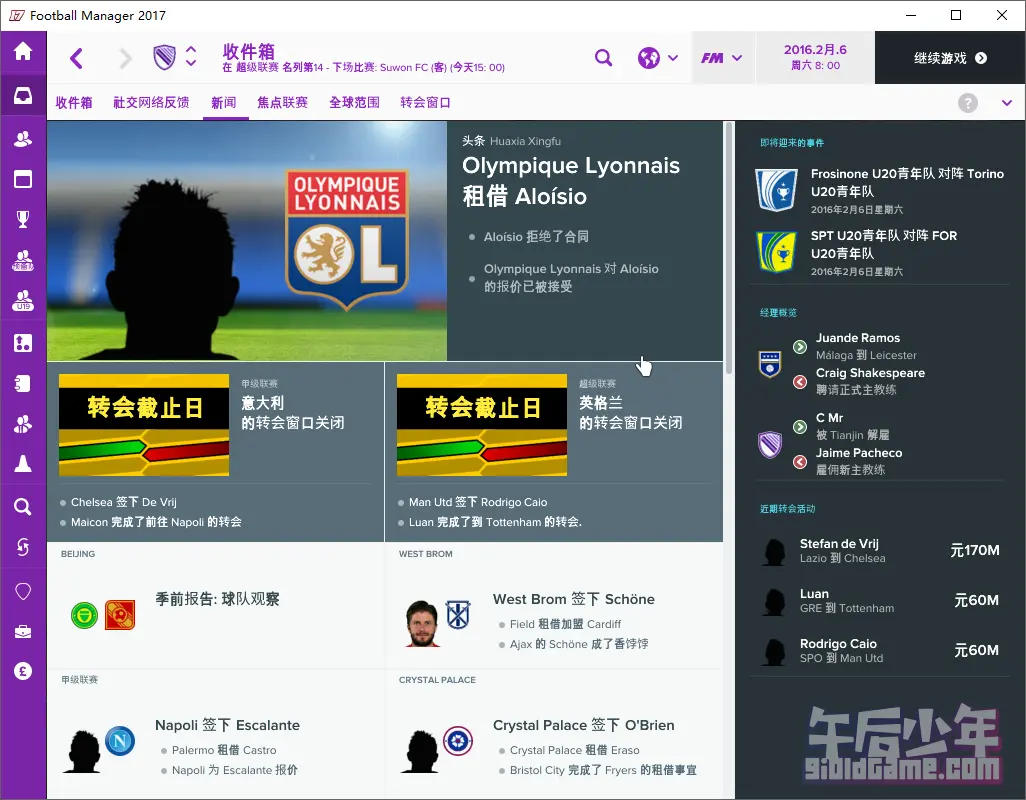Toggle the club switcher up-down arrows
This screenshot has width=1026, height=800.
pyautogui.click(x=190, y=57)
